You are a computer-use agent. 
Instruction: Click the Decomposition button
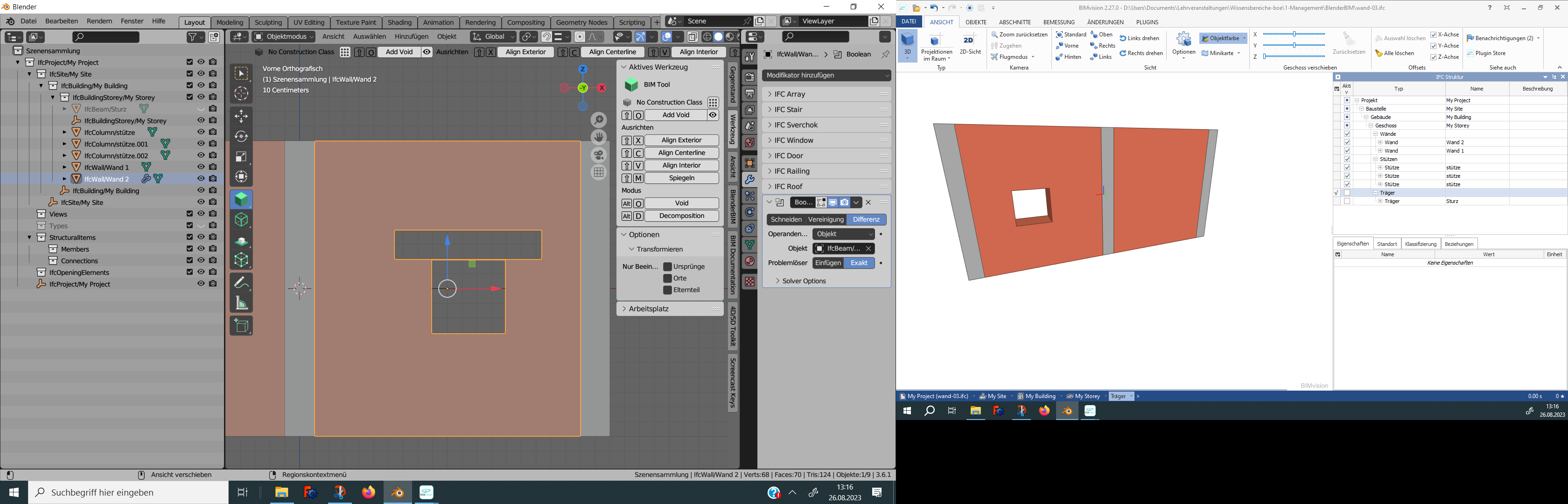click(x=681, y=216)
